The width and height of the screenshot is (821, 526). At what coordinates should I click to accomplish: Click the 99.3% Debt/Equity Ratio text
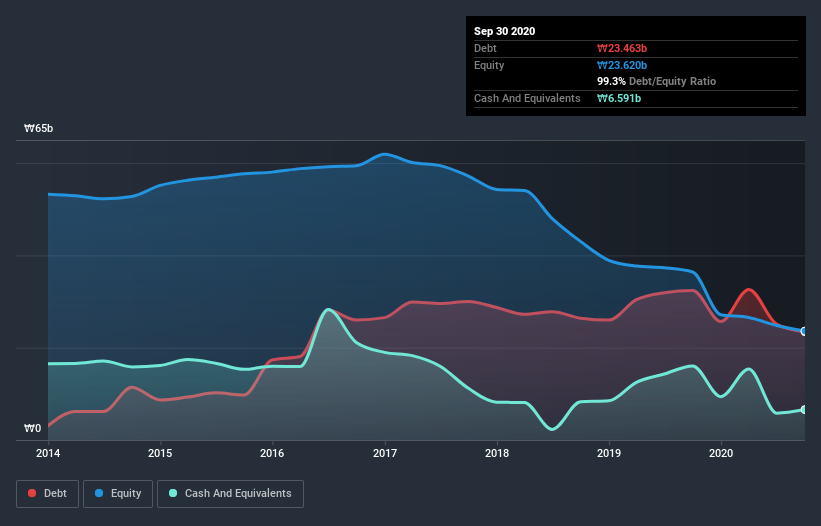(656, 81)
